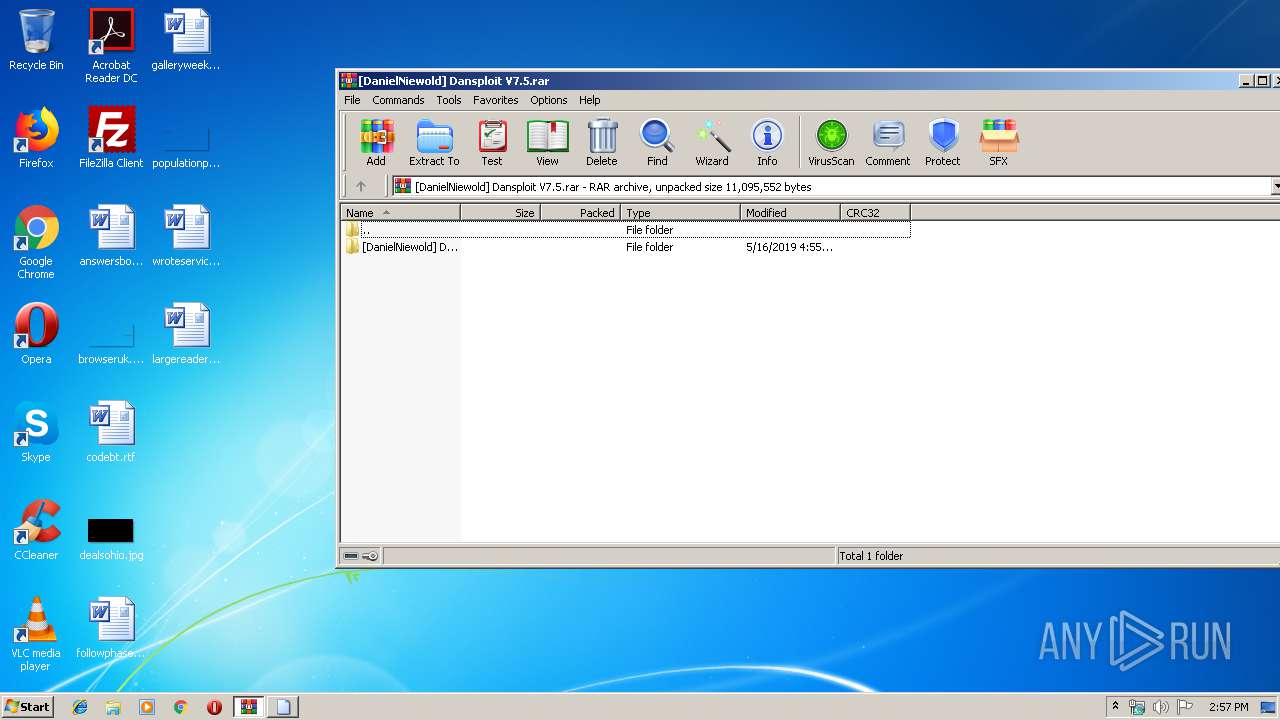1280x720 pixels.
Task: Click the volume speaker tray icon
Action: tap(1161, 707)
